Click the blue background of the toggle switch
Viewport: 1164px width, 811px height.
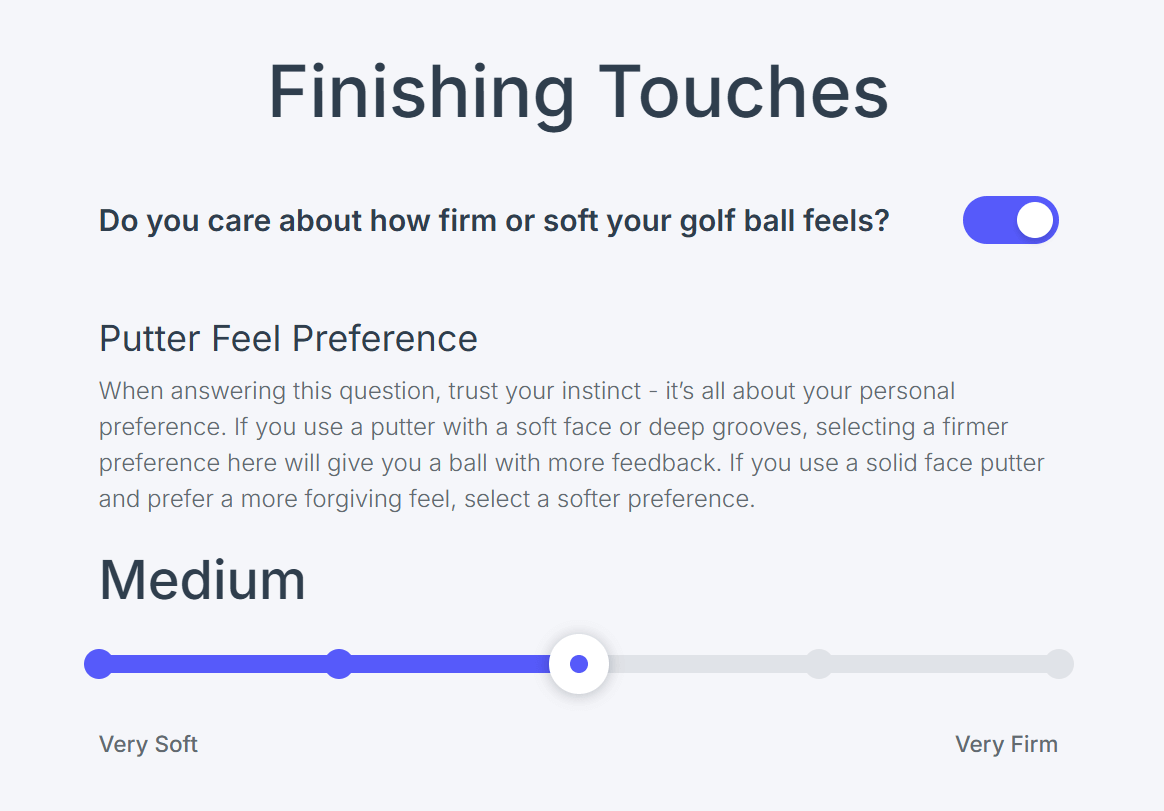(x=985, y=220)
